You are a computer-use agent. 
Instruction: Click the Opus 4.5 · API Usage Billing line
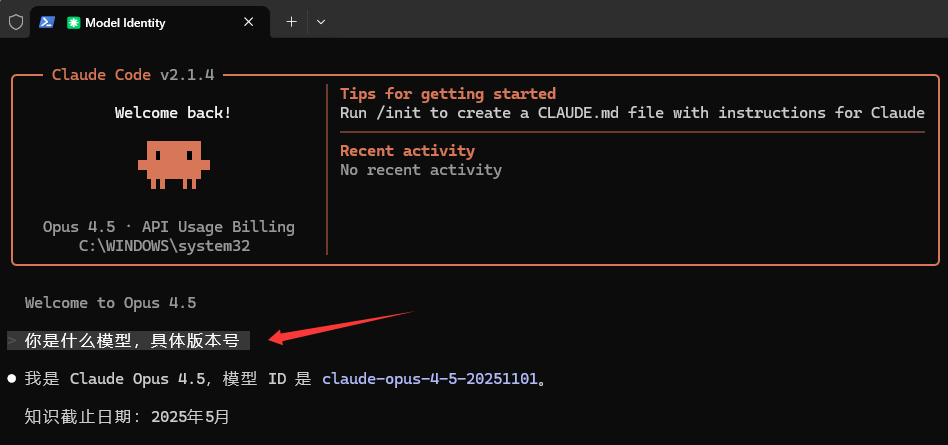pos(169,227)
